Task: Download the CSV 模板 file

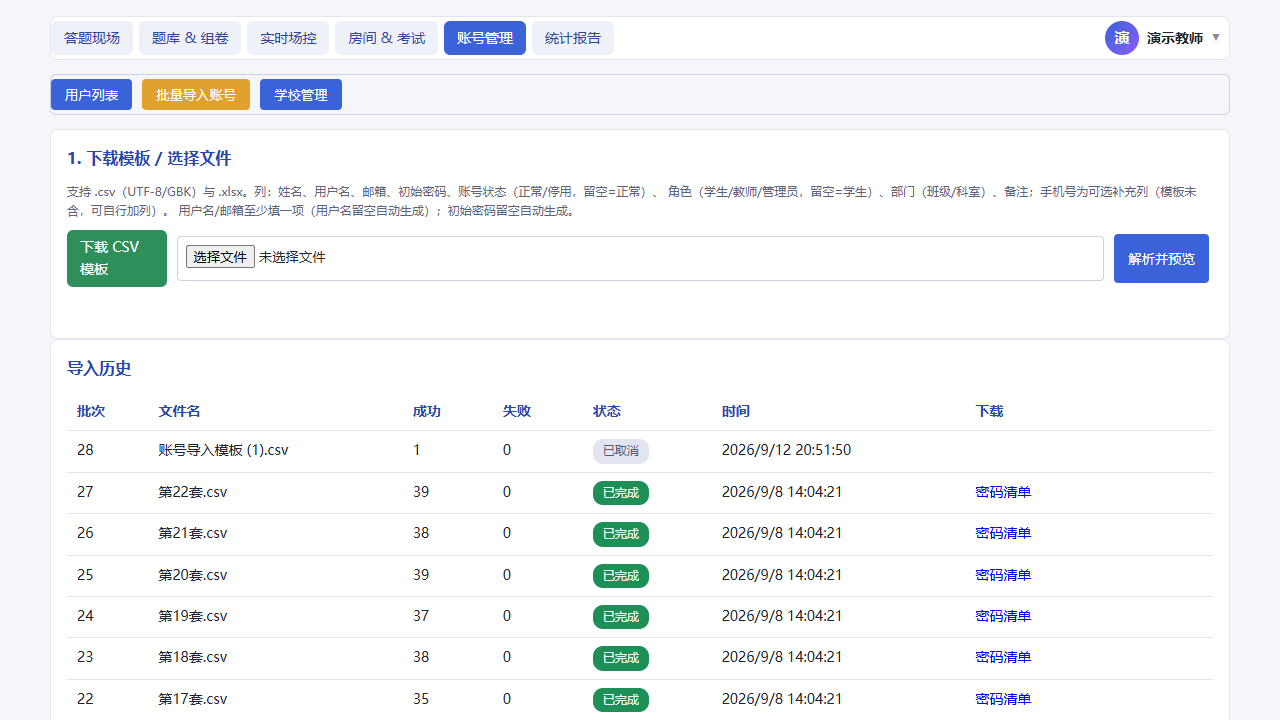Action: (117, 258)
